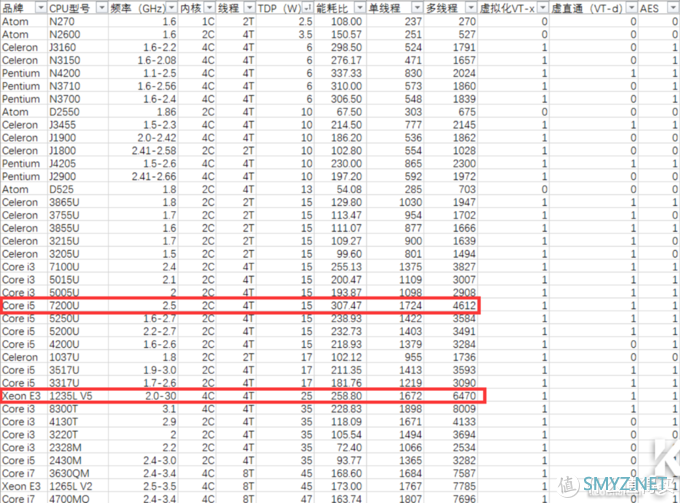Select the 1037U model cell
680x503 pixels.
(x=78, y=357)
